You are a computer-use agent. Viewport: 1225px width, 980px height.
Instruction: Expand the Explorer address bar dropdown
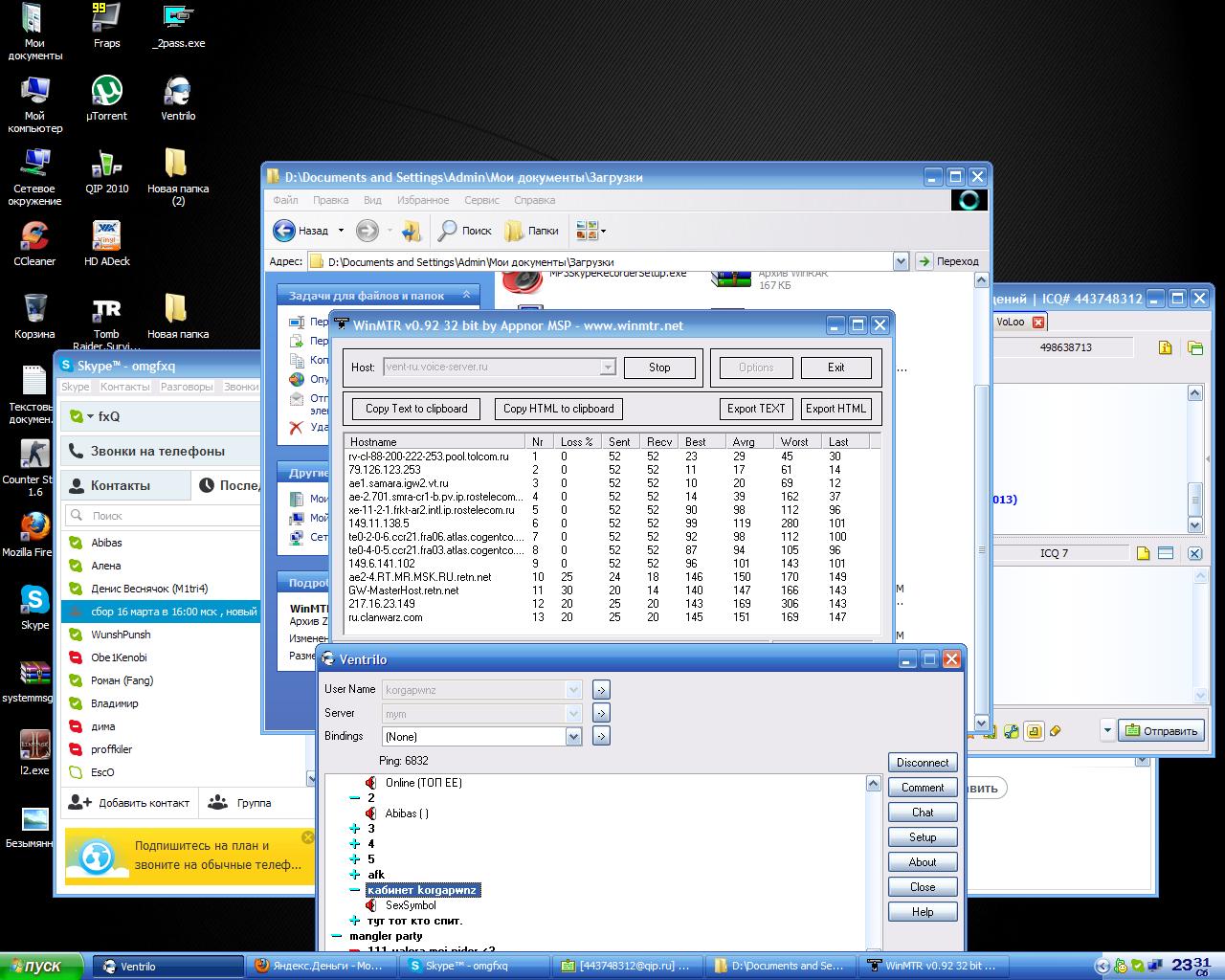coord(900,261)
